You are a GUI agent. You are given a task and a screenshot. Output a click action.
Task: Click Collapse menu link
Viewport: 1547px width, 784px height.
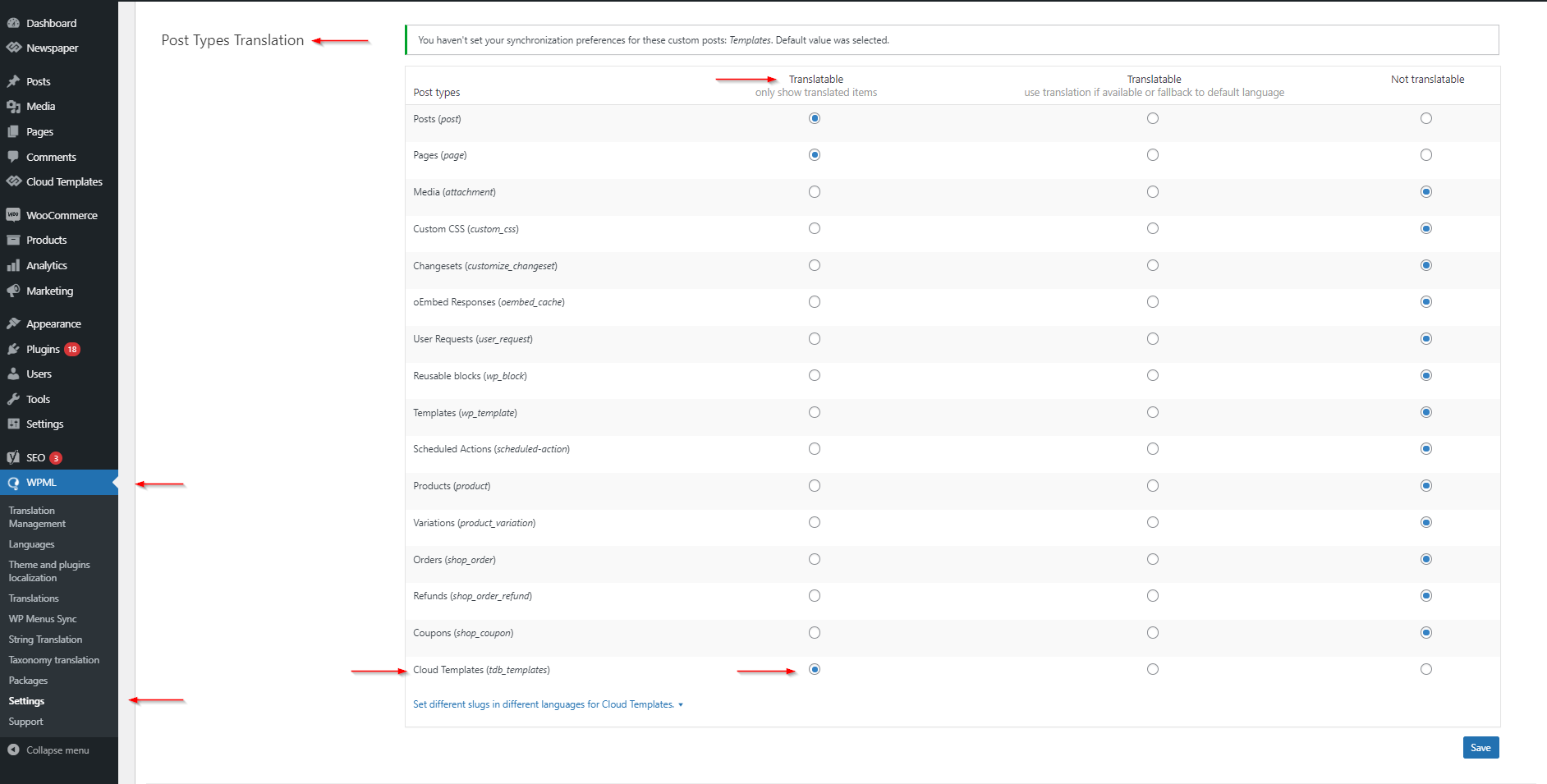pyautogui.click(x=57, y=750)
